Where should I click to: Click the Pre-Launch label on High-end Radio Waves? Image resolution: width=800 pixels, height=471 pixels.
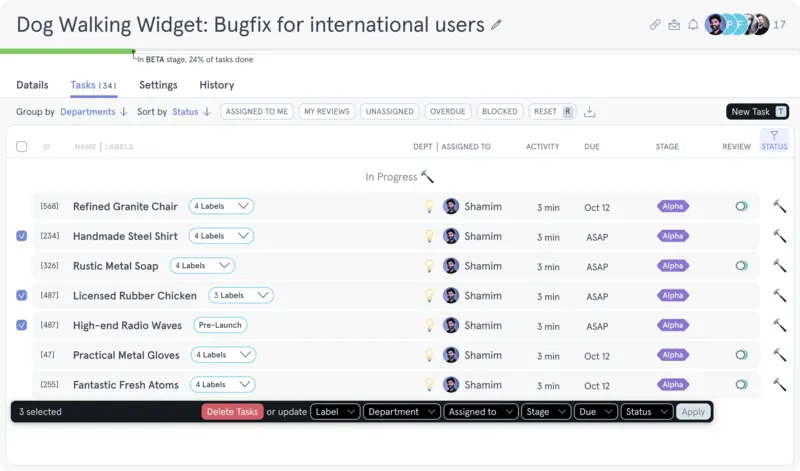tap(220, 325)
